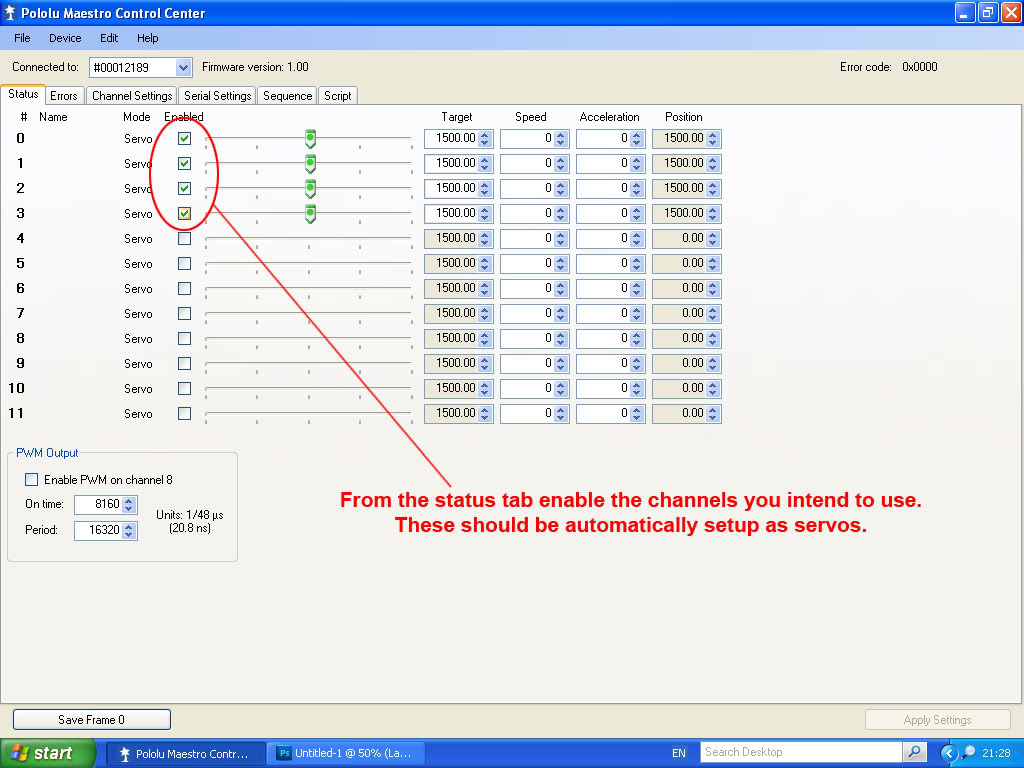Click the Save Frame 0 button
Viewport: 1024px width, 768px height.
91,720
